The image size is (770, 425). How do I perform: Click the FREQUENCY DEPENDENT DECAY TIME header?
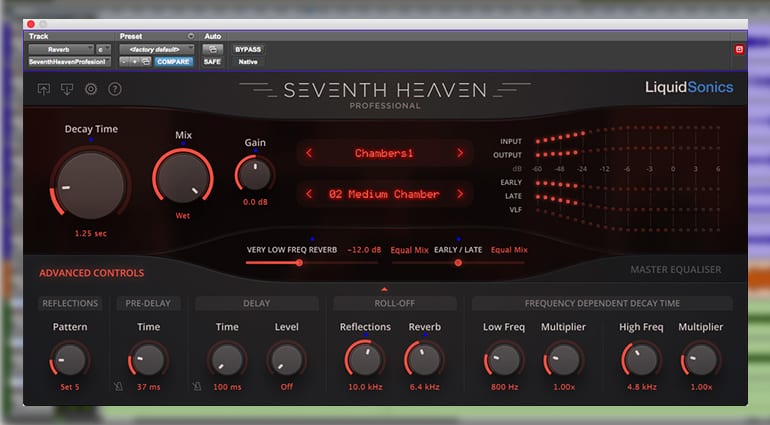(x=602, y=303)
